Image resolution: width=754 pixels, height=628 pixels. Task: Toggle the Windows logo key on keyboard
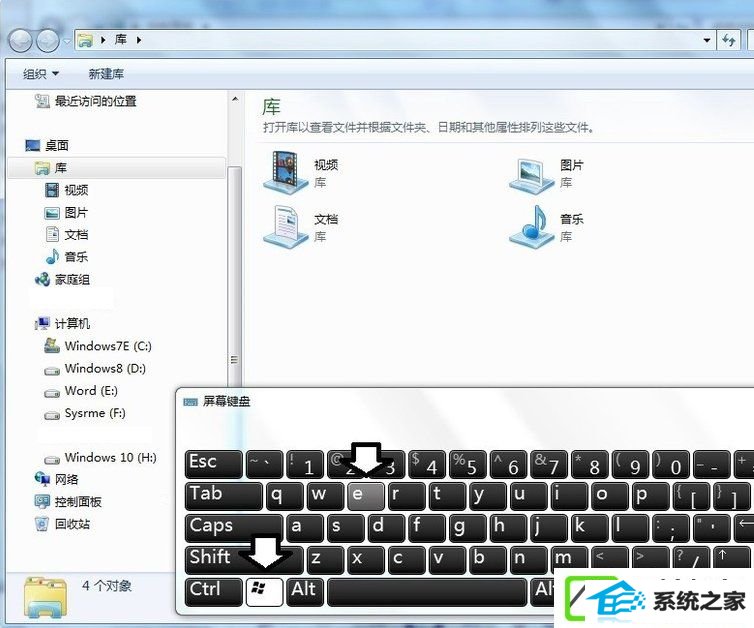(x=264, y=592)
